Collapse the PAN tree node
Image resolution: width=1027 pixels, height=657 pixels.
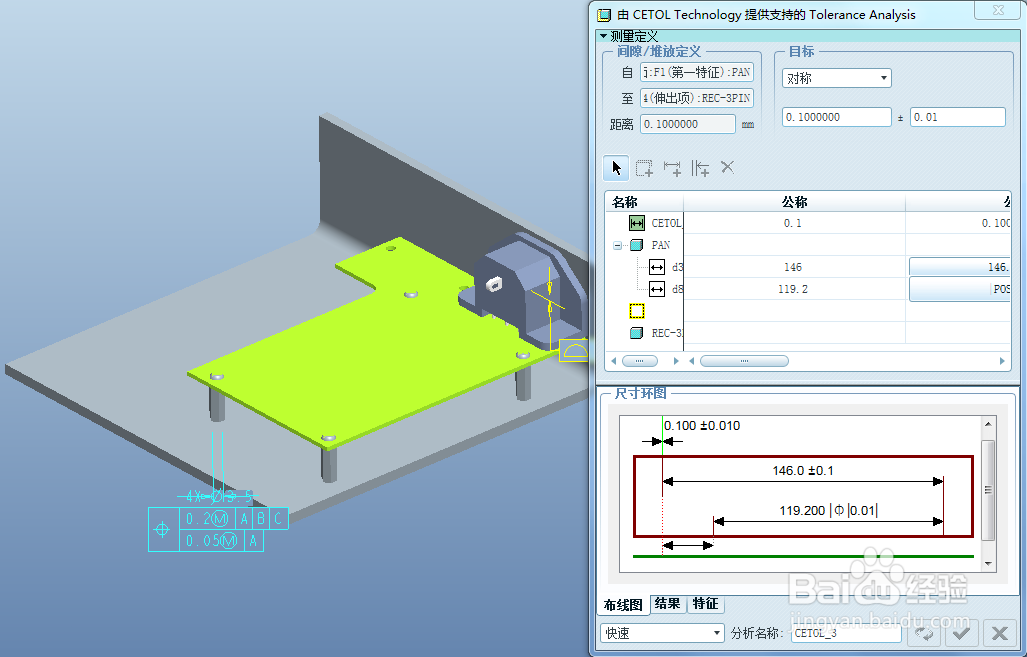tap(617, 246)
